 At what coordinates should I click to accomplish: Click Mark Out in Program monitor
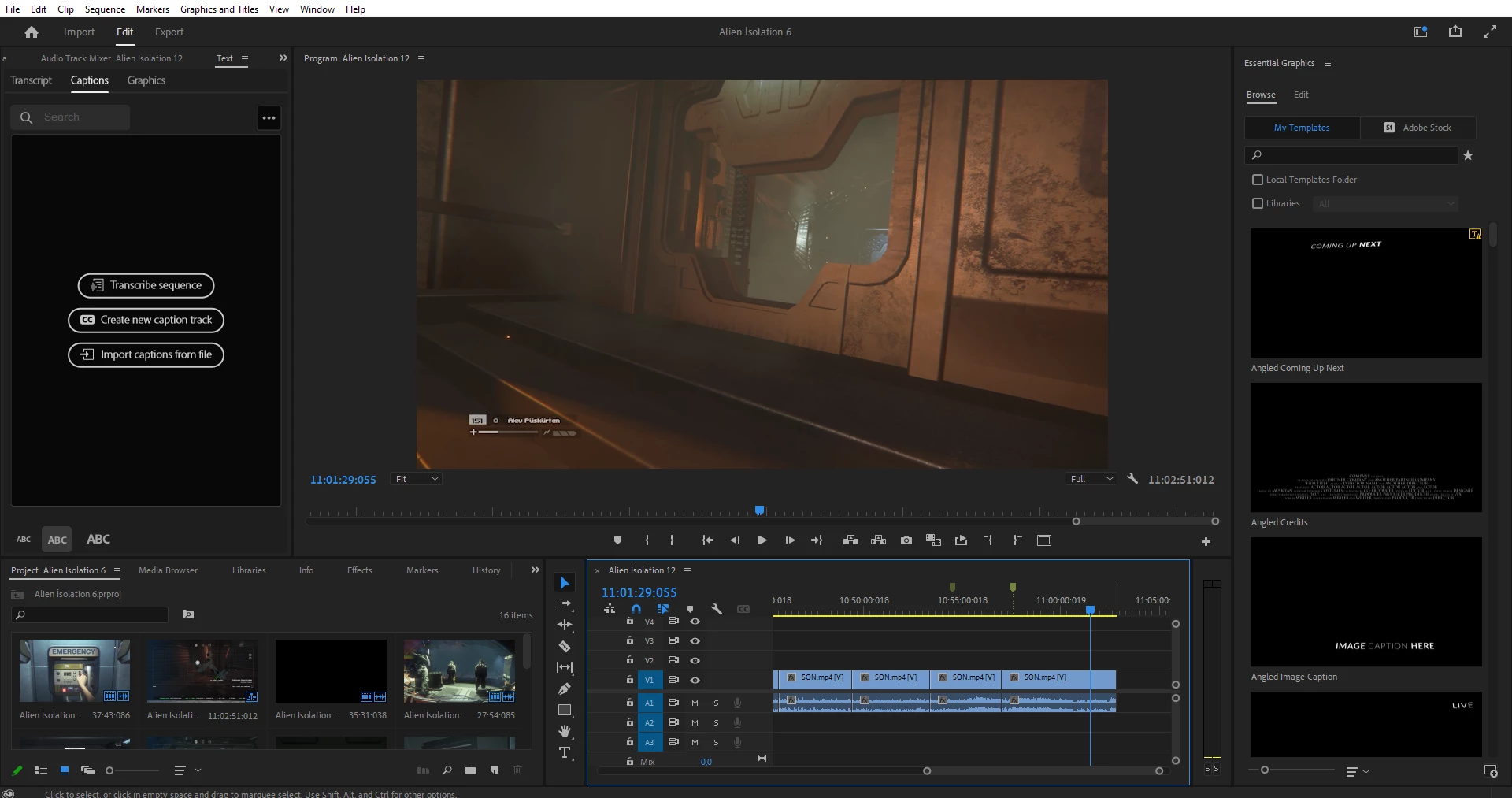point(672,540)
